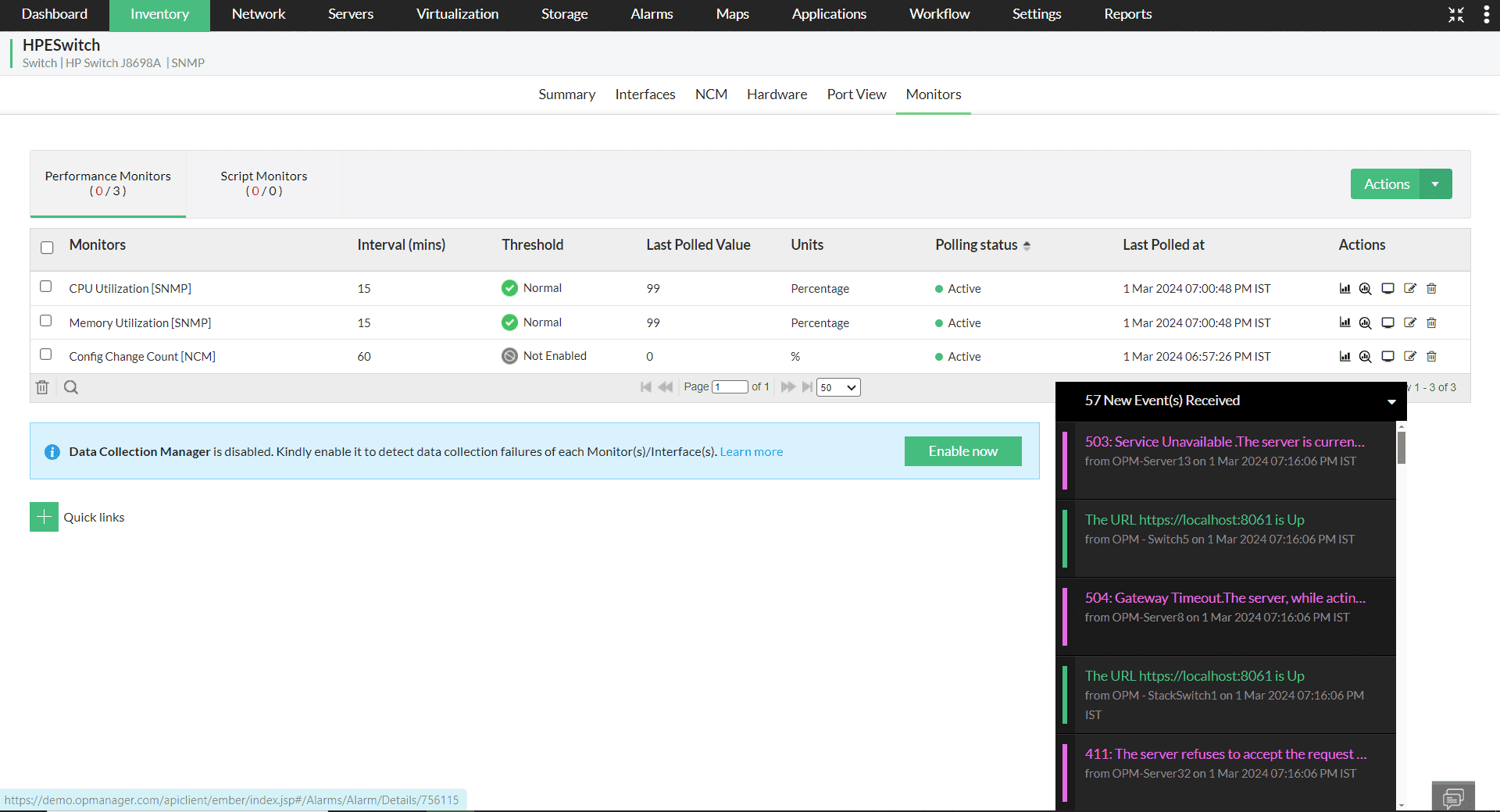The height and width of the screenshot is (812, 1500).
Task: Open graph icon for CPU Utilization row
Action: click(x=1345, y=288)
